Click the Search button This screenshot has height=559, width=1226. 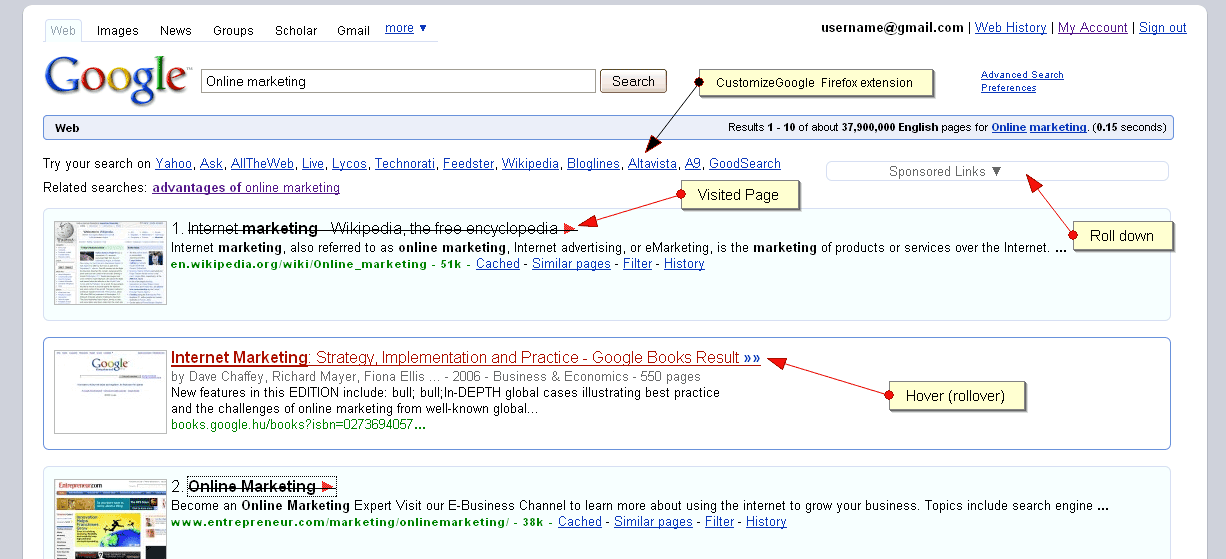633,81
